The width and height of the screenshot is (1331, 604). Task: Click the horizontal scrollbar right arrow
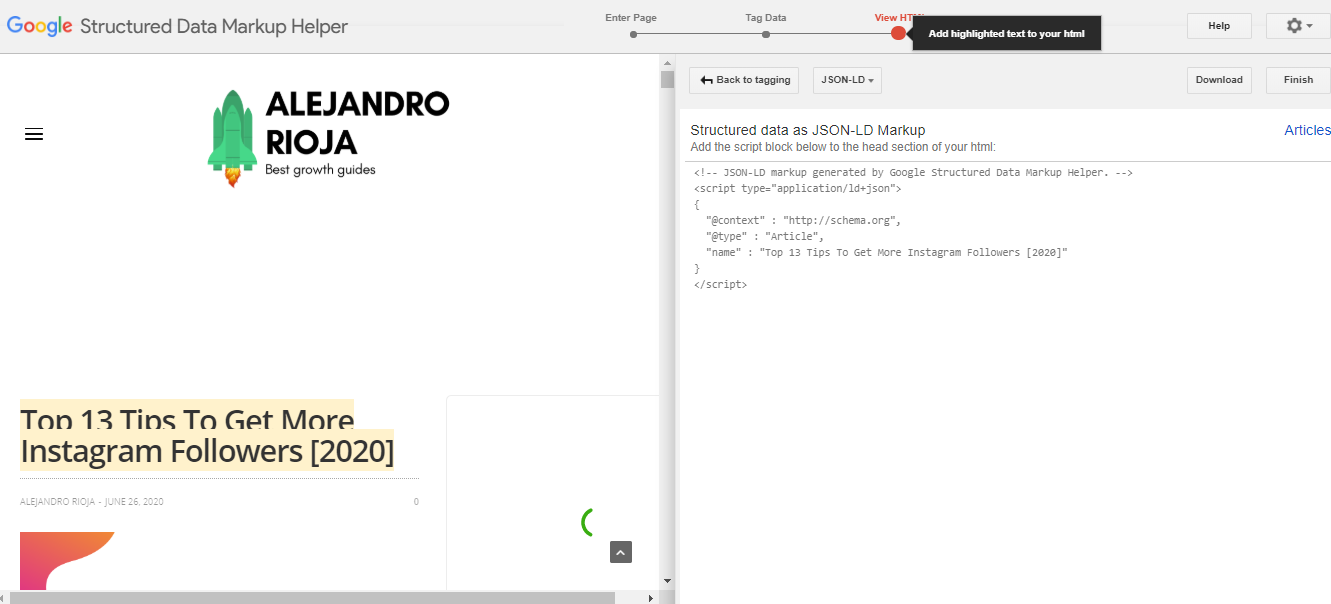click(x=651, y=598)
